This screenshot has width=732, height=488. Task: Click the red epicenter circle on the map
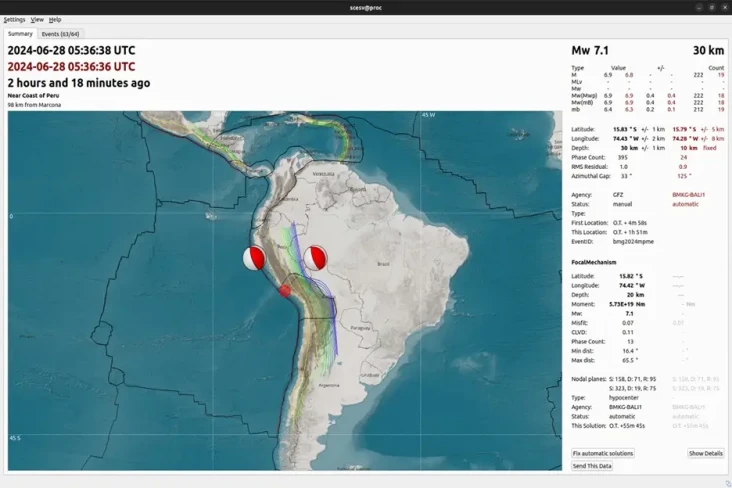pyautogui.click(x=285, y=291)
